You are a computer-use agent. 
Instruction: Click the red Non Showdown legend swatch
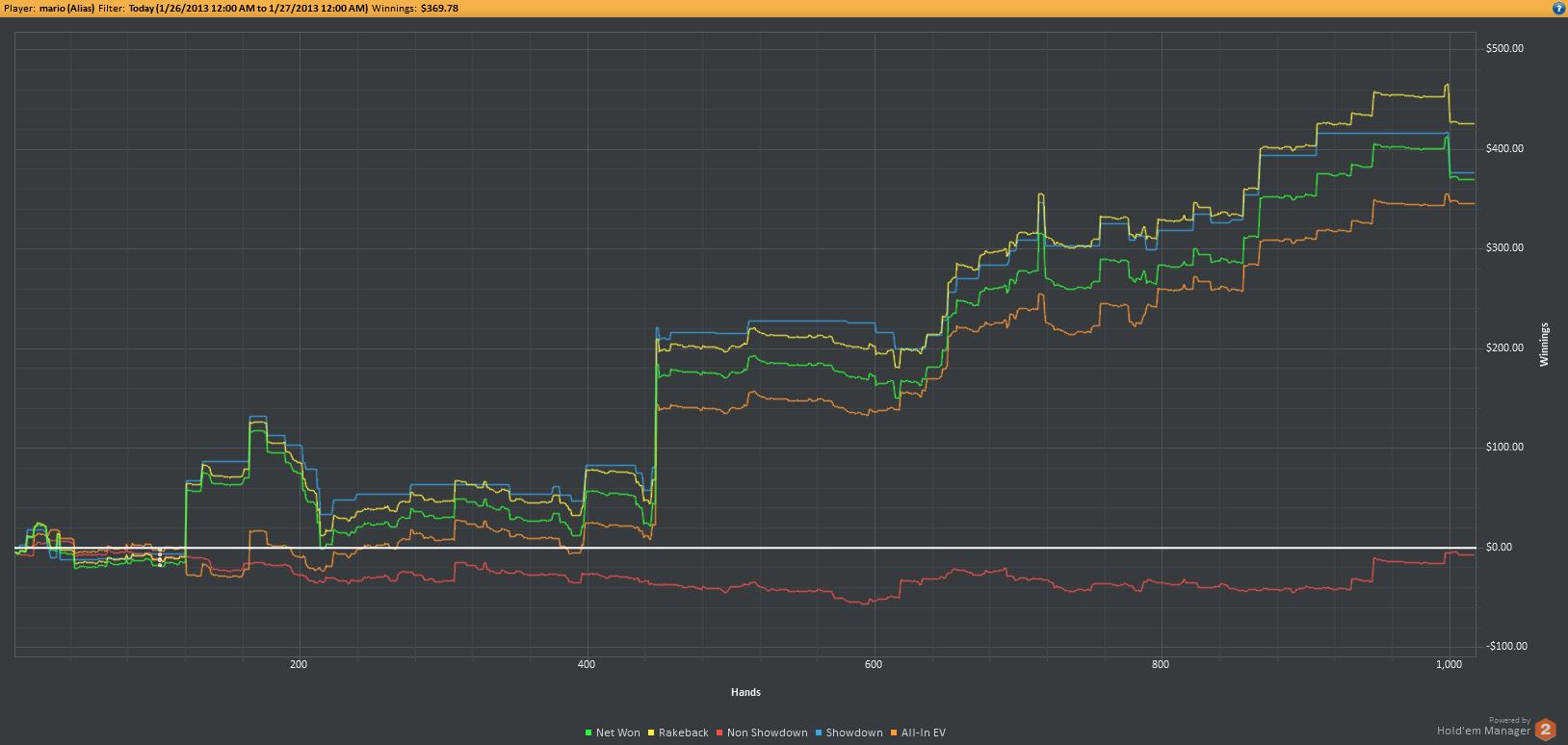[720, 733]
